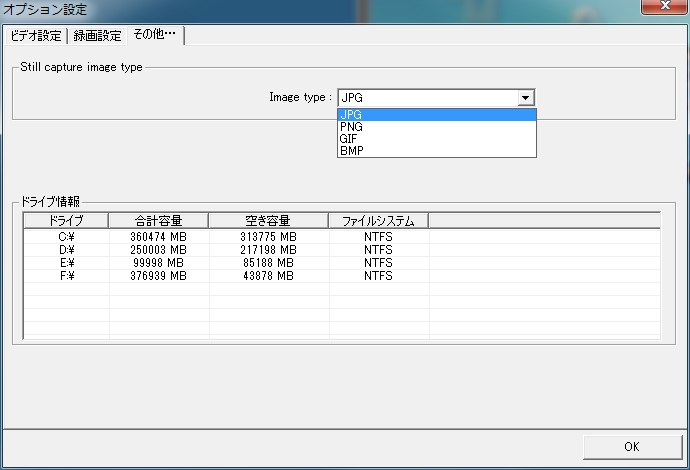Click the Image type combo box field
The height and width of the screenshot is (470, 690).
[427, 98]
